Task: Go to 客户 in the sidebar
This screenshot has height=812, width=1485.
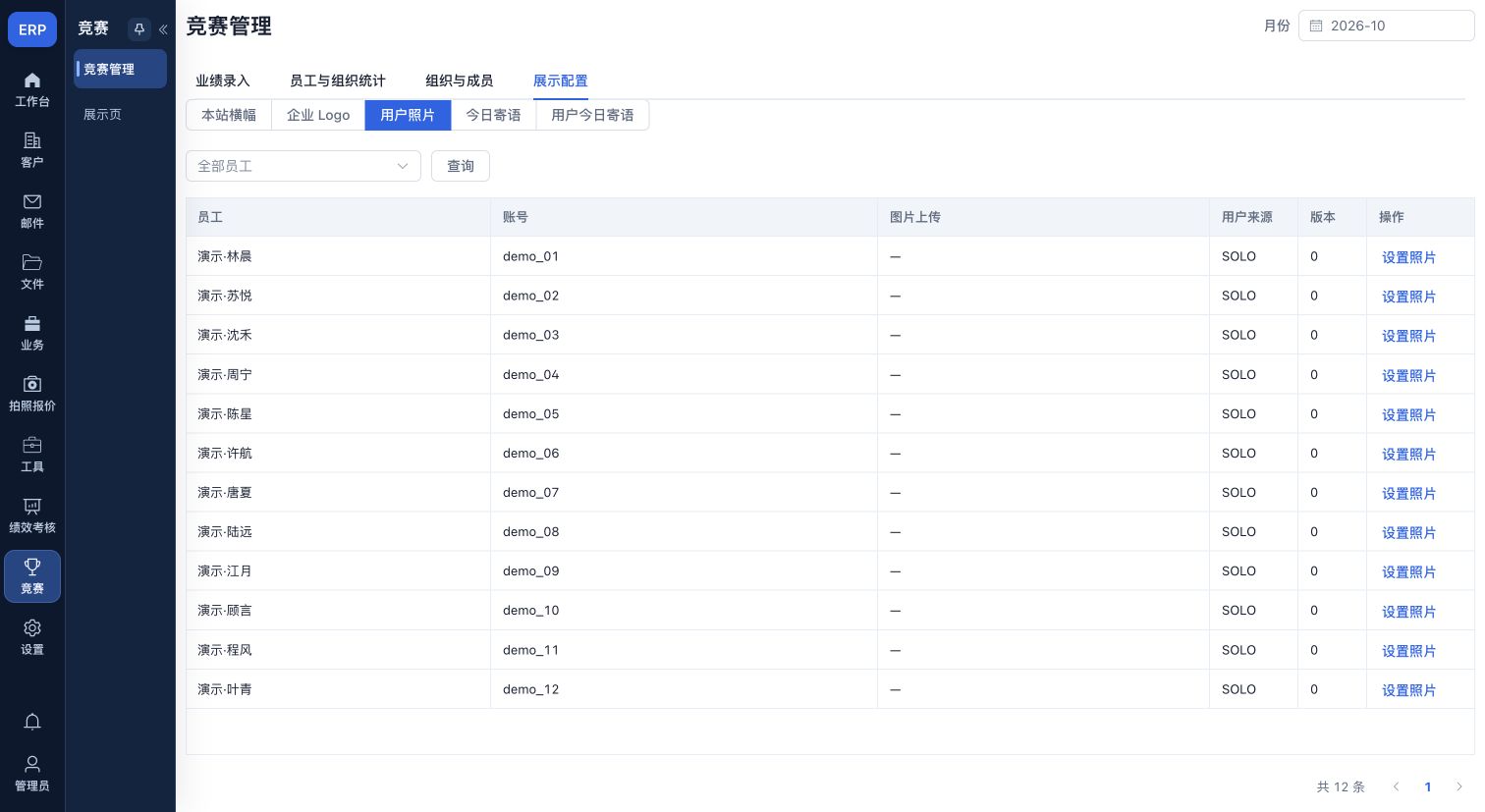Action: click(x=32, y=150)
